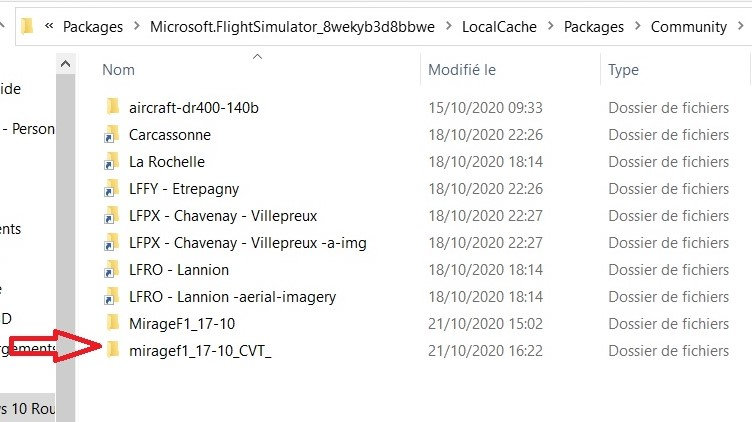
Task: Click the La Rochelle shortcut icon
Action: pos(112,161)
